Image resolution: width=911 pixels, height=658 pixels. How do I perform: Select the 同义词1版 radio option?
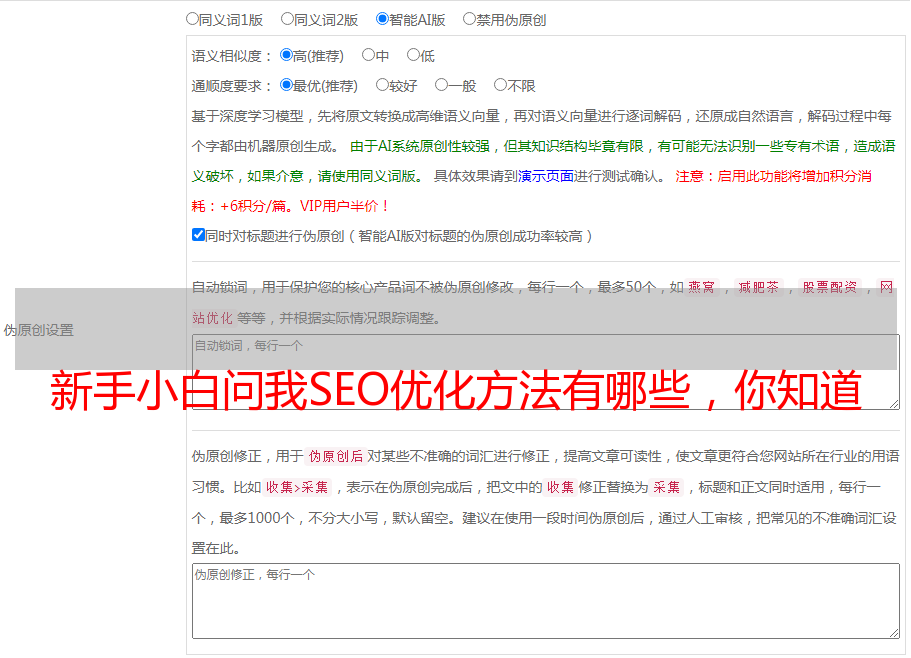click(x=192, y=19)
